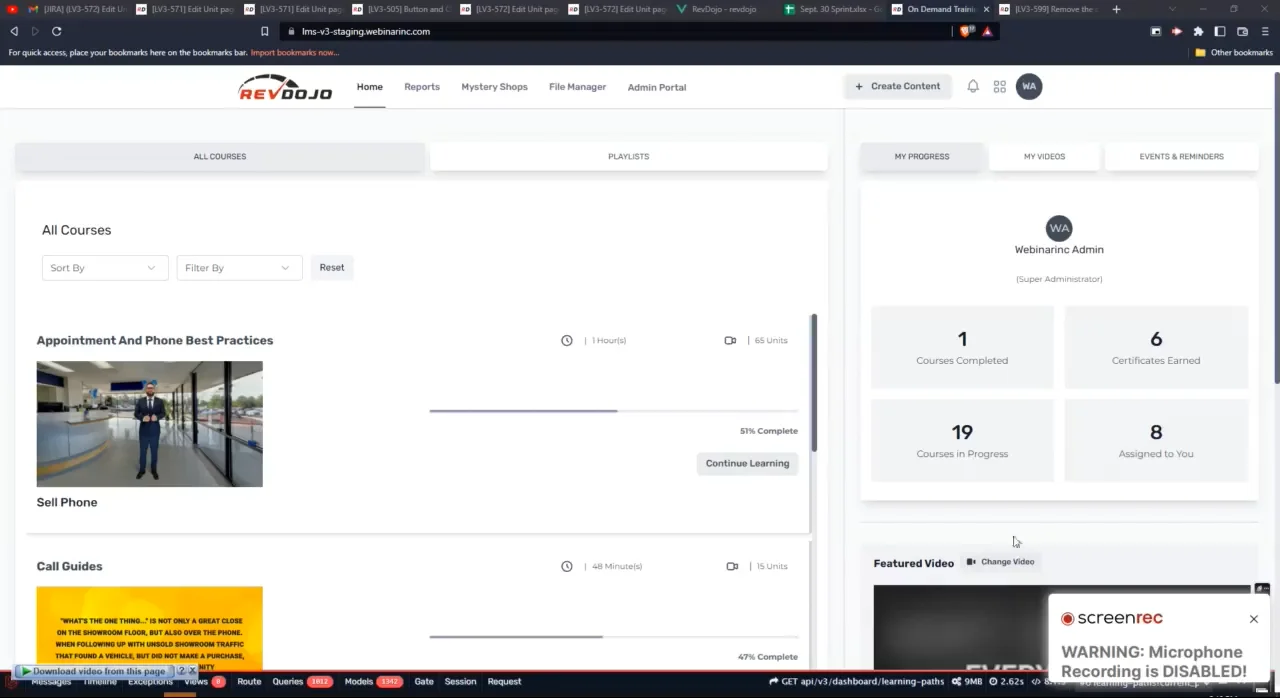Go to the Home nav item
The image size is (1280, 698).
click(x=370, y=87)
